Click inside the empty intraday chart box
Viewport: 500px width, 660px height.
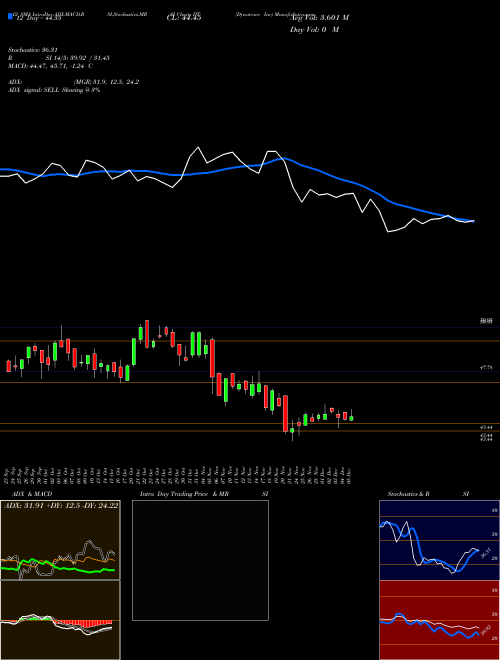point(200,560)
